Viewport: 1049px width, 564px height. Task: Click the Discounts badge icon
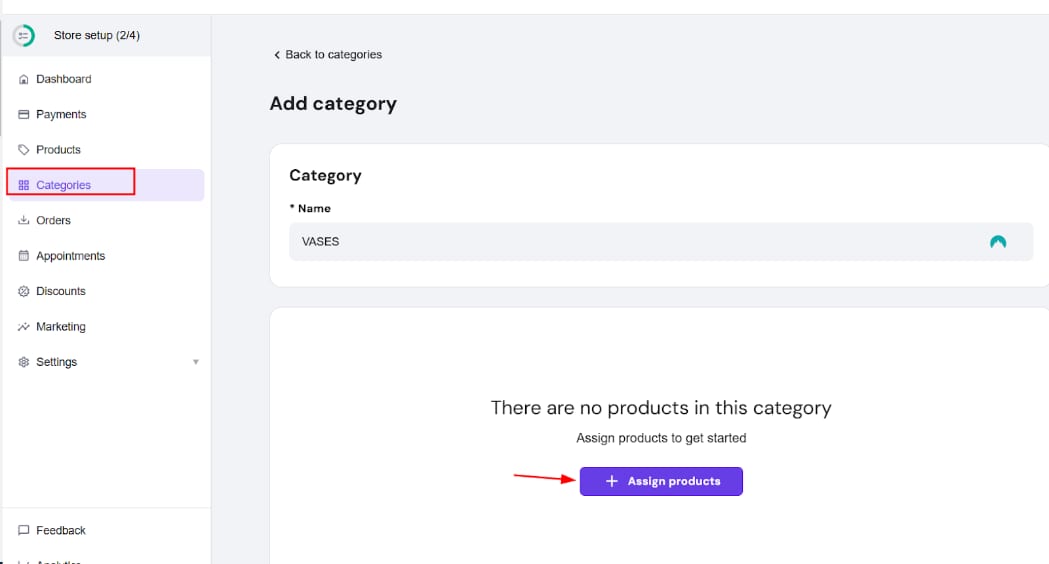(24, 292)
